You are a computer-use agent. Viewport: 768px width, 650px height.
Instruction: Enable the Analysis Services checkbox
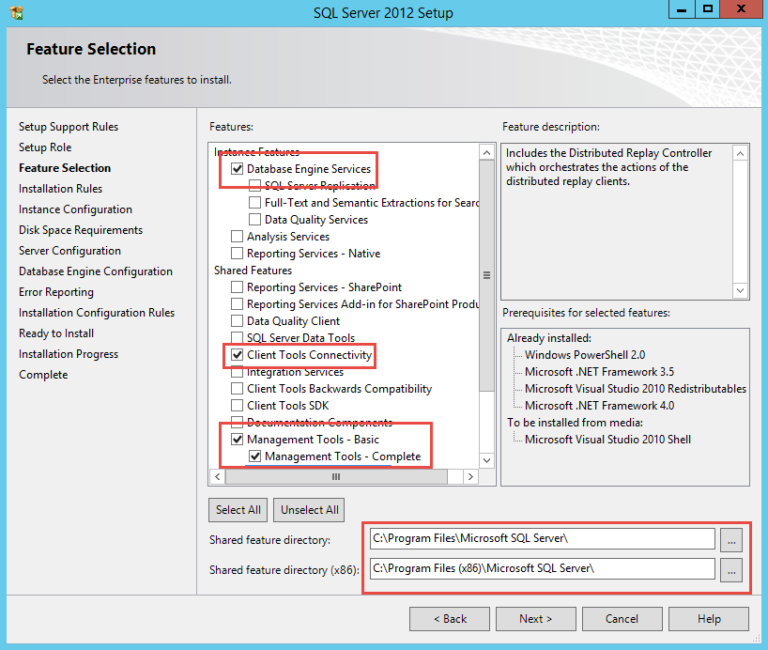click(x=237, y=237)
